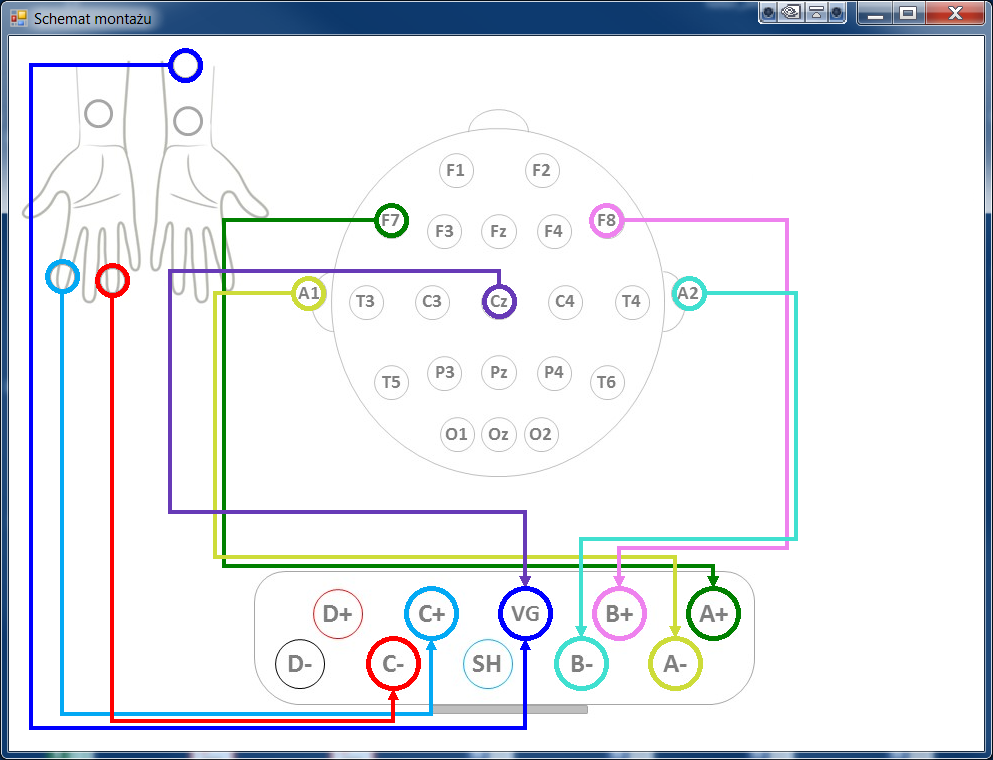The image size is (993, 760).
Task: Select the A2 right ear electrode
Action: coord(688,293)
